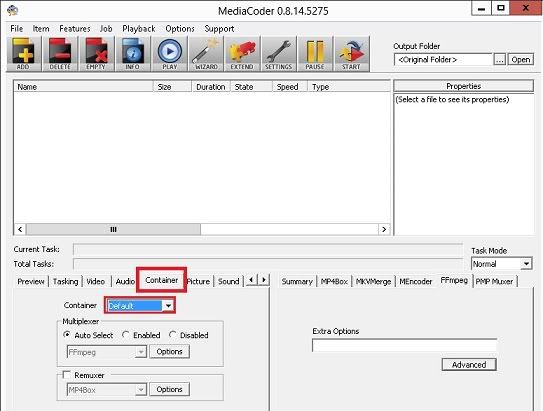
Task: Switch to the Summary tab
Action: point(297,282)
